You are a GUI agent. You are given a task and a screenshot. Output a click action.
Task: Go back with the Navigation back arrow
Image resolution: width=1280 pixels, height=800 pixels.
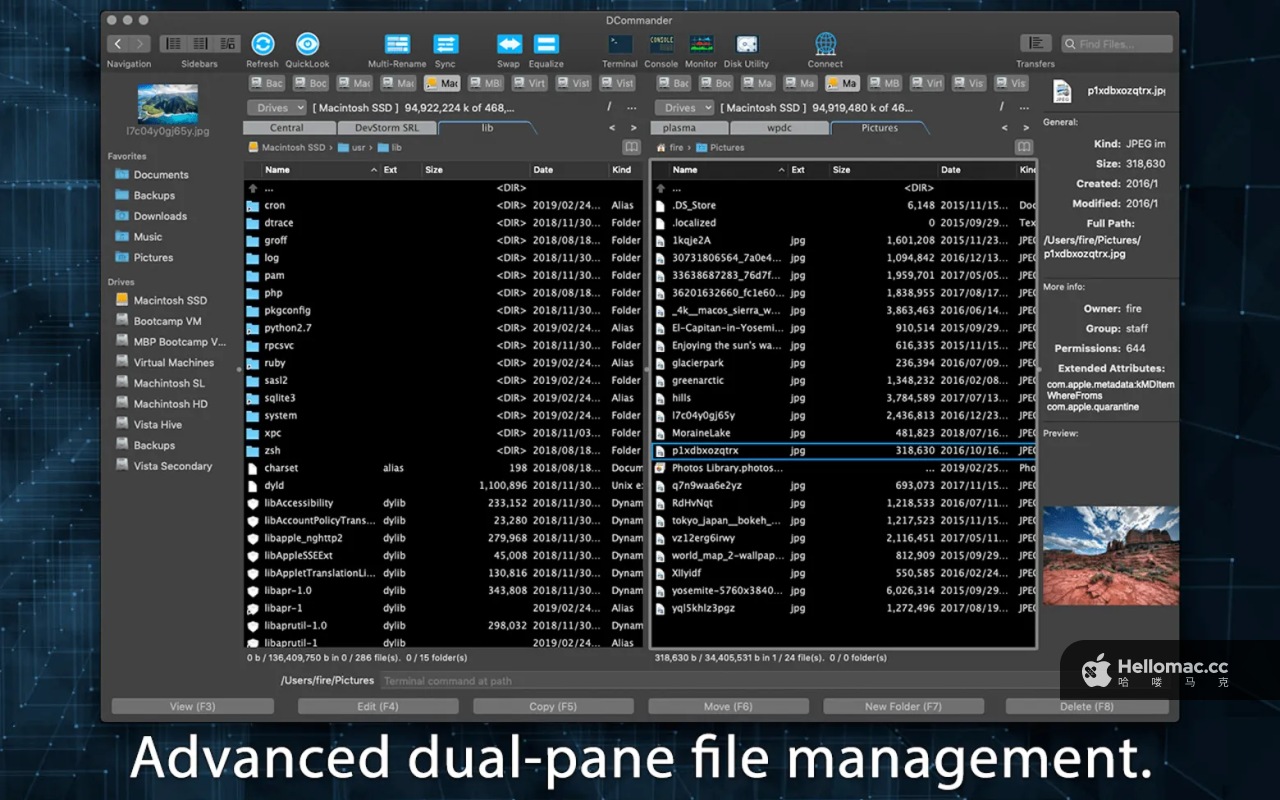pos(118,44)
